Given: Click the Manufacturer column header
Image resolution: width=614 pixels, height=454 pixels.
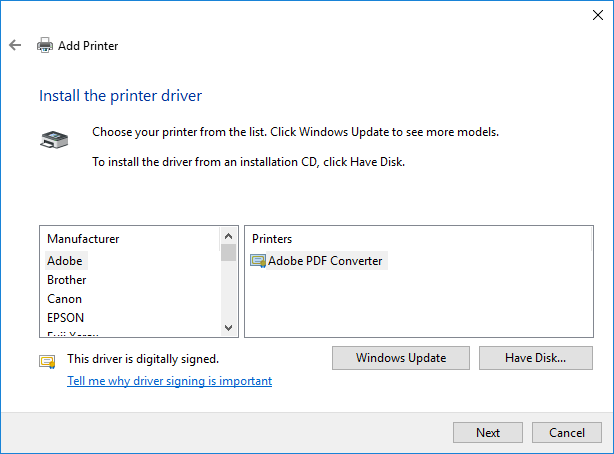Looking at the screenshot, I should pos(83,239).
